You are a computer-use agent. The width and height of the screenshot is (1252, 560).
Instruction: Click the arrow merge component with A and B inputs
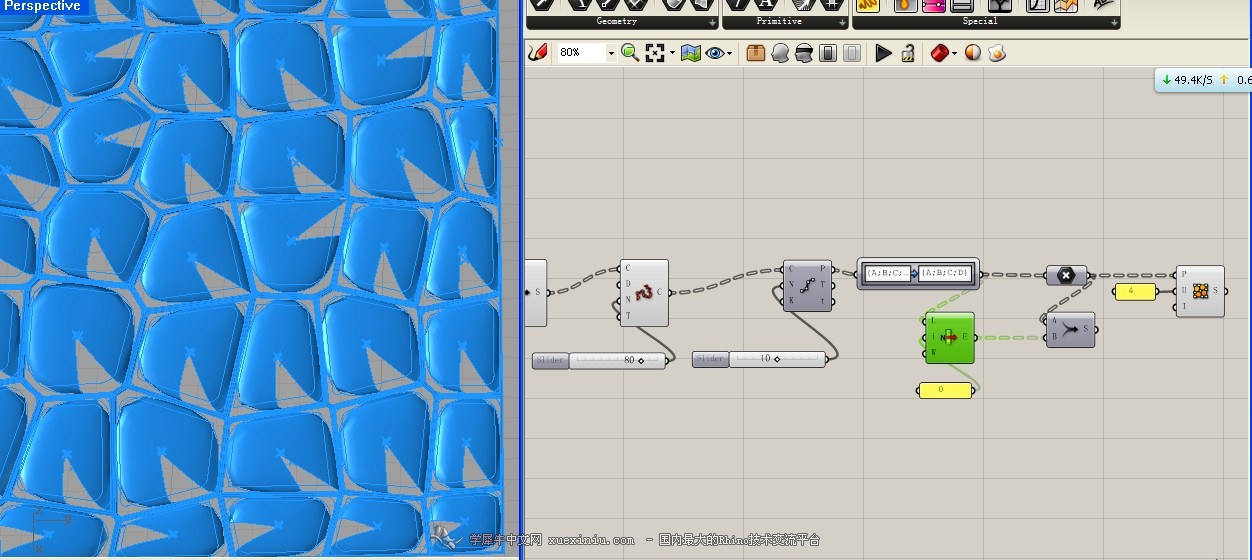point(1070,329)
